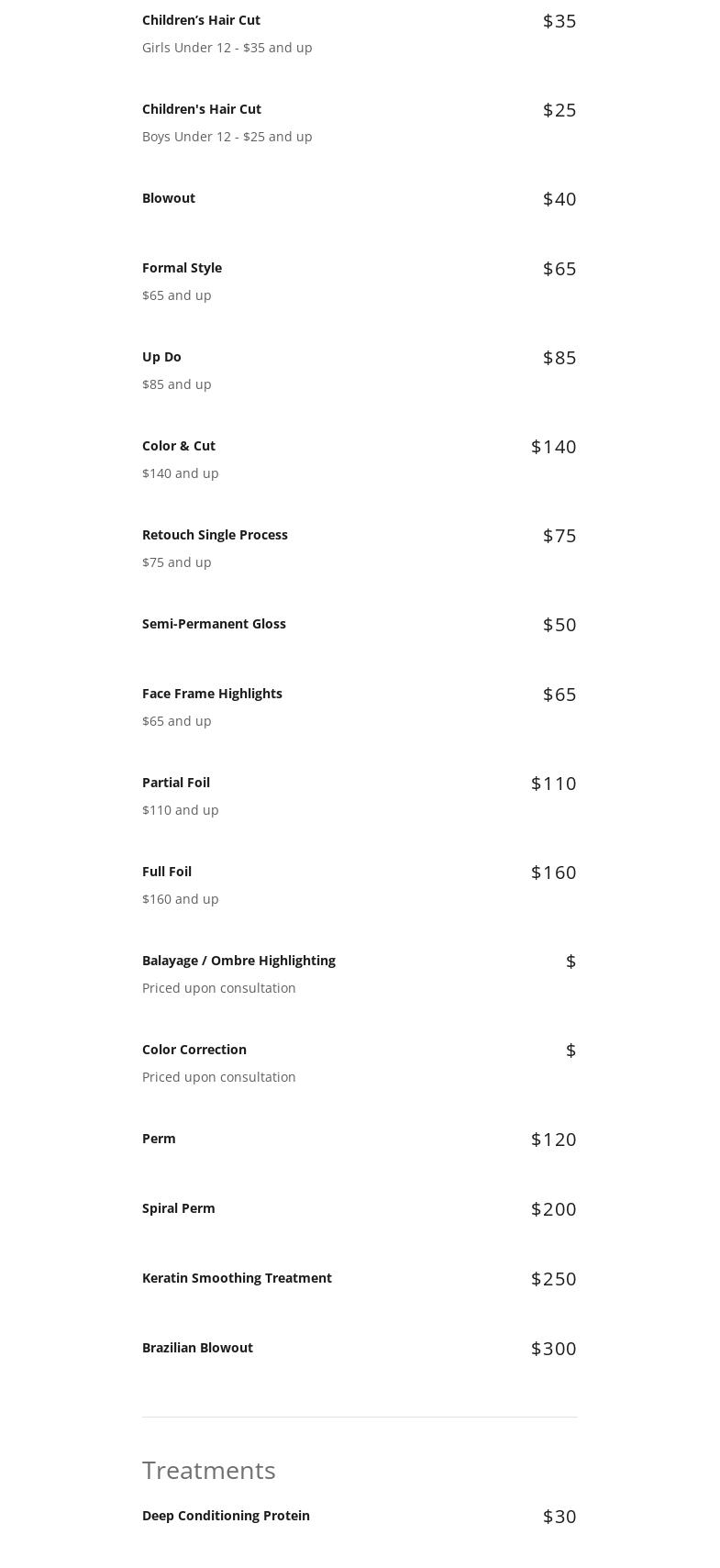The width and height of the screenshot is (720, 1568).
Task: Click Retouch Single Process service name
Action: coord(215,535)
